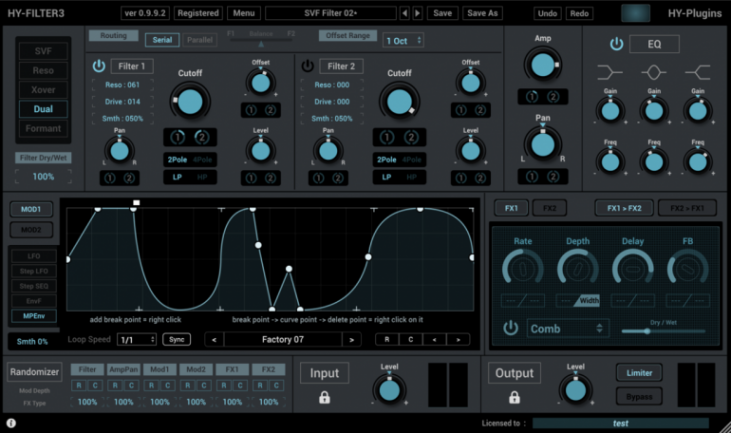Switch Filter 1 to HP mode
This screenshot has width=731, height=433.
202,177
